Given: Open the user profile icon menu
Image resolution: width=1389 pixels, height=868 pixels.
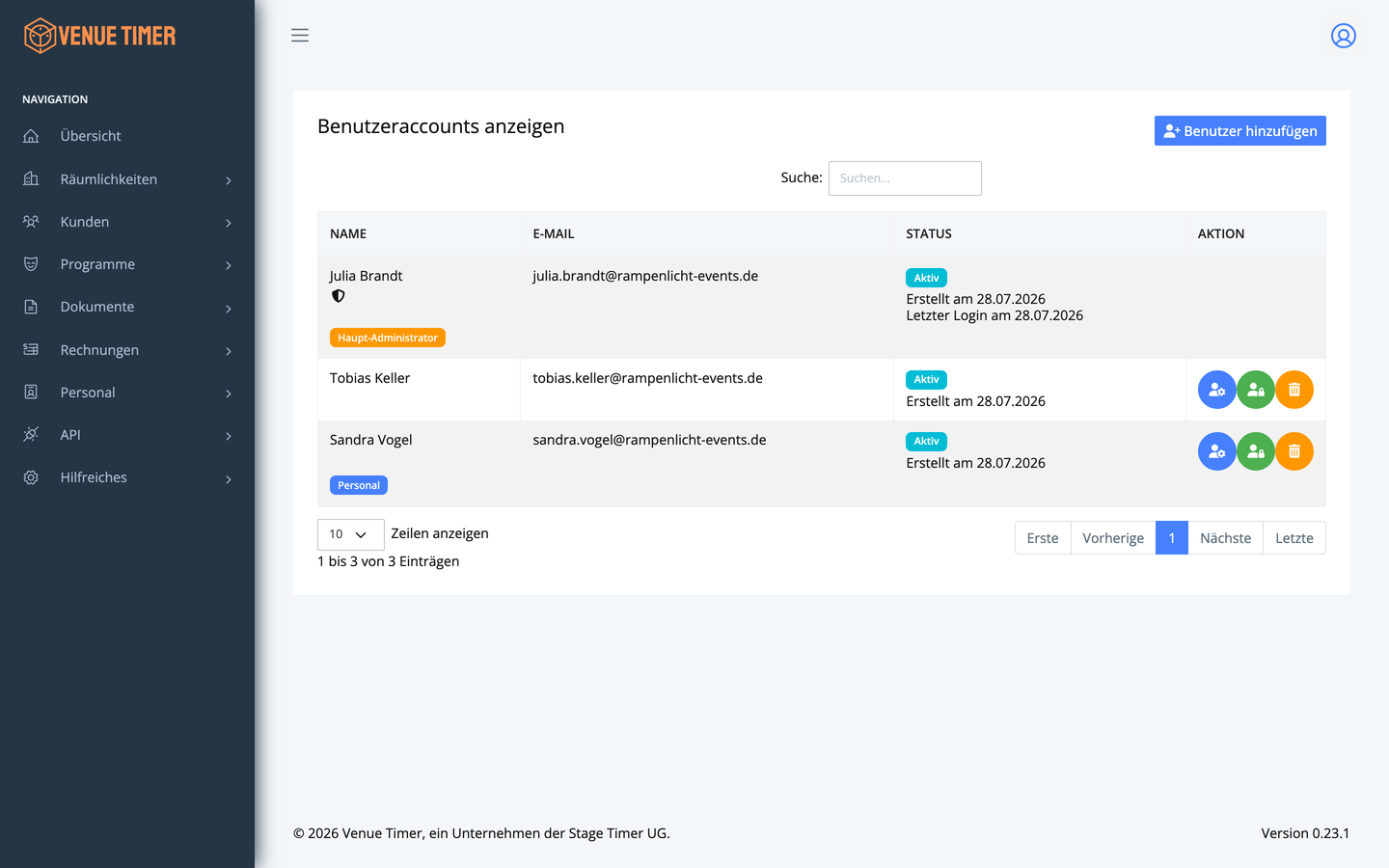Looking at the screenshot, I should tap(1343, 36).
